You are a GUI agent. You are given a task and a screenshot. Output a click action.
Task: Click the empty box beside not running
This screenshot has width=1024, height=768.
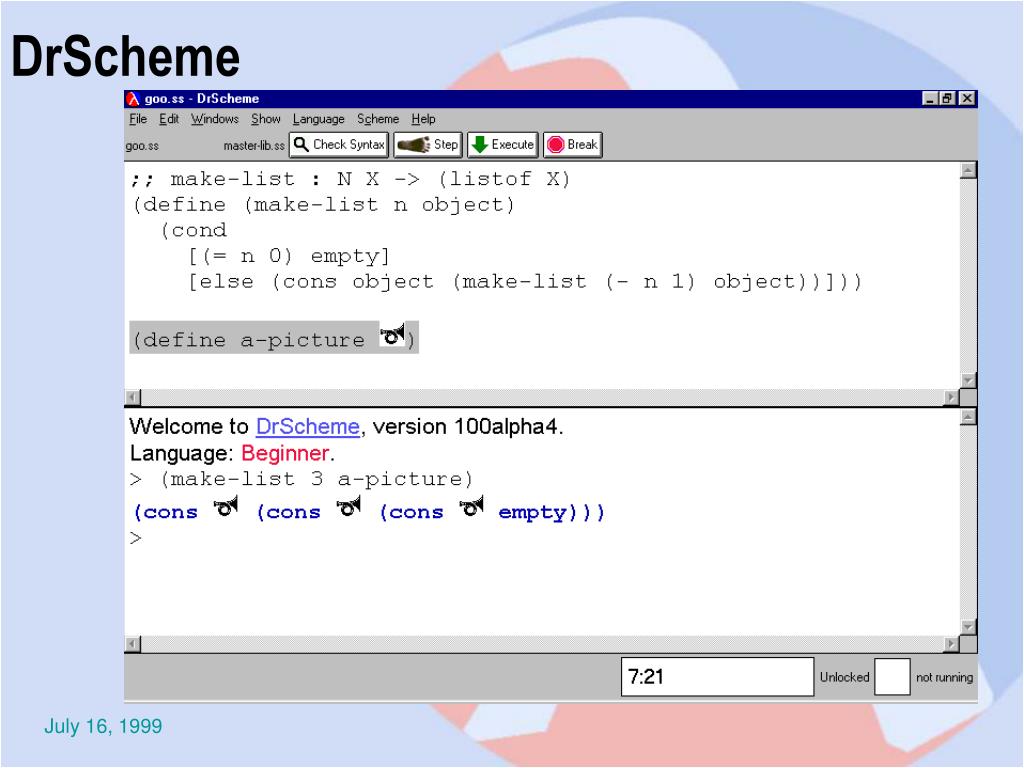(892, 677)
